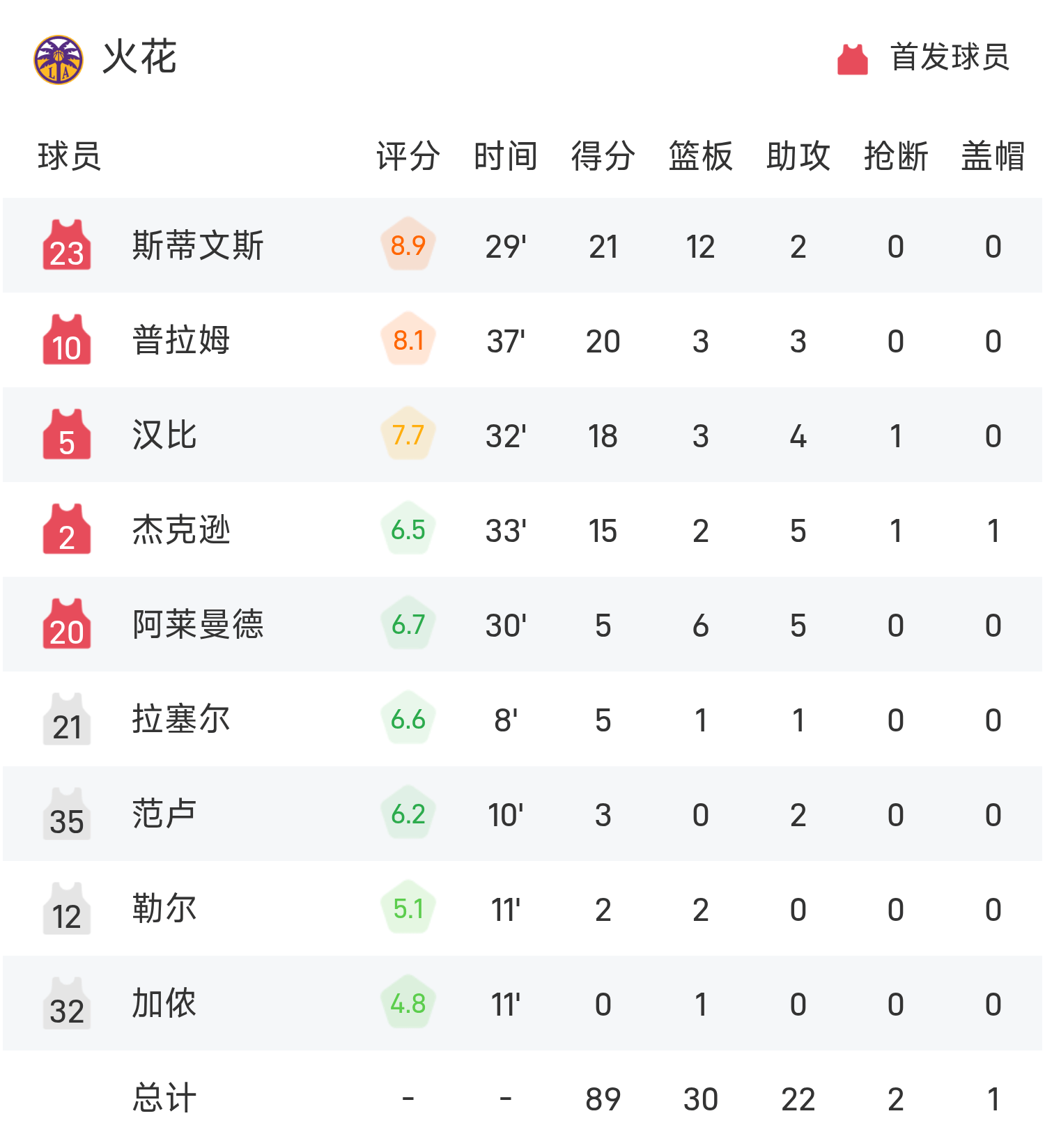Click jersey number 23 icon
Screen dimensions: 1045x1148
click(x=67, y=246)
